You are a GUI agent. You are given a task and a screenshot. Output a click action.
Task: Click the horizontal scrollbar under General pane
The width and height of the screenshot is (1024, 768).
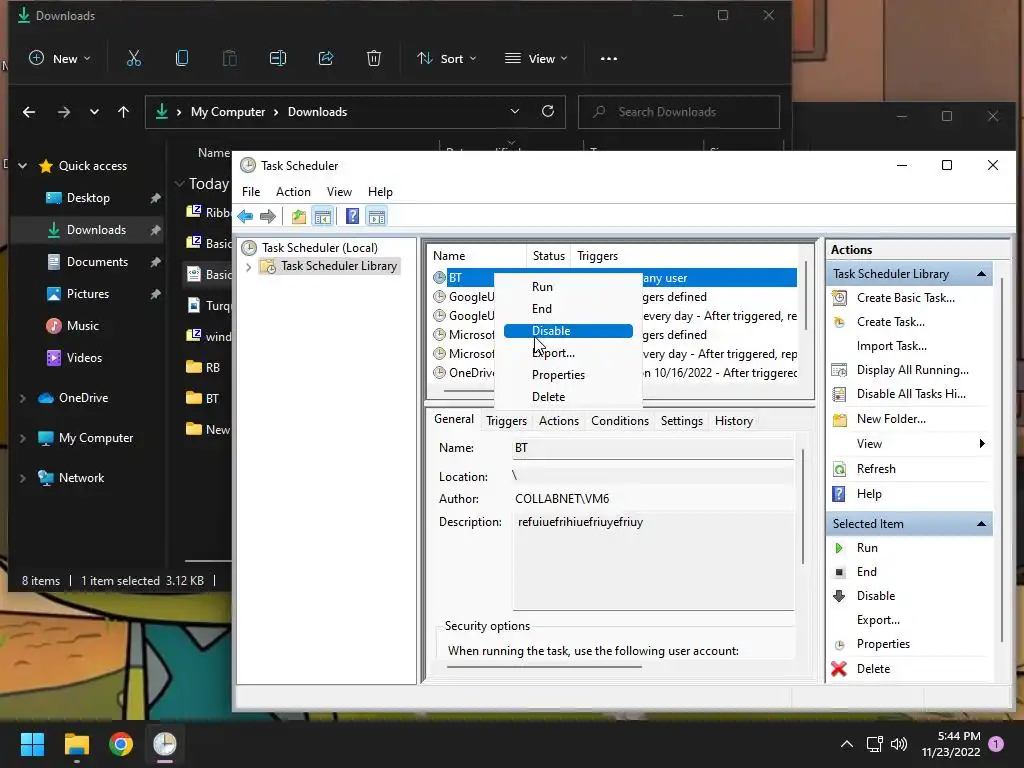(544, 667)
